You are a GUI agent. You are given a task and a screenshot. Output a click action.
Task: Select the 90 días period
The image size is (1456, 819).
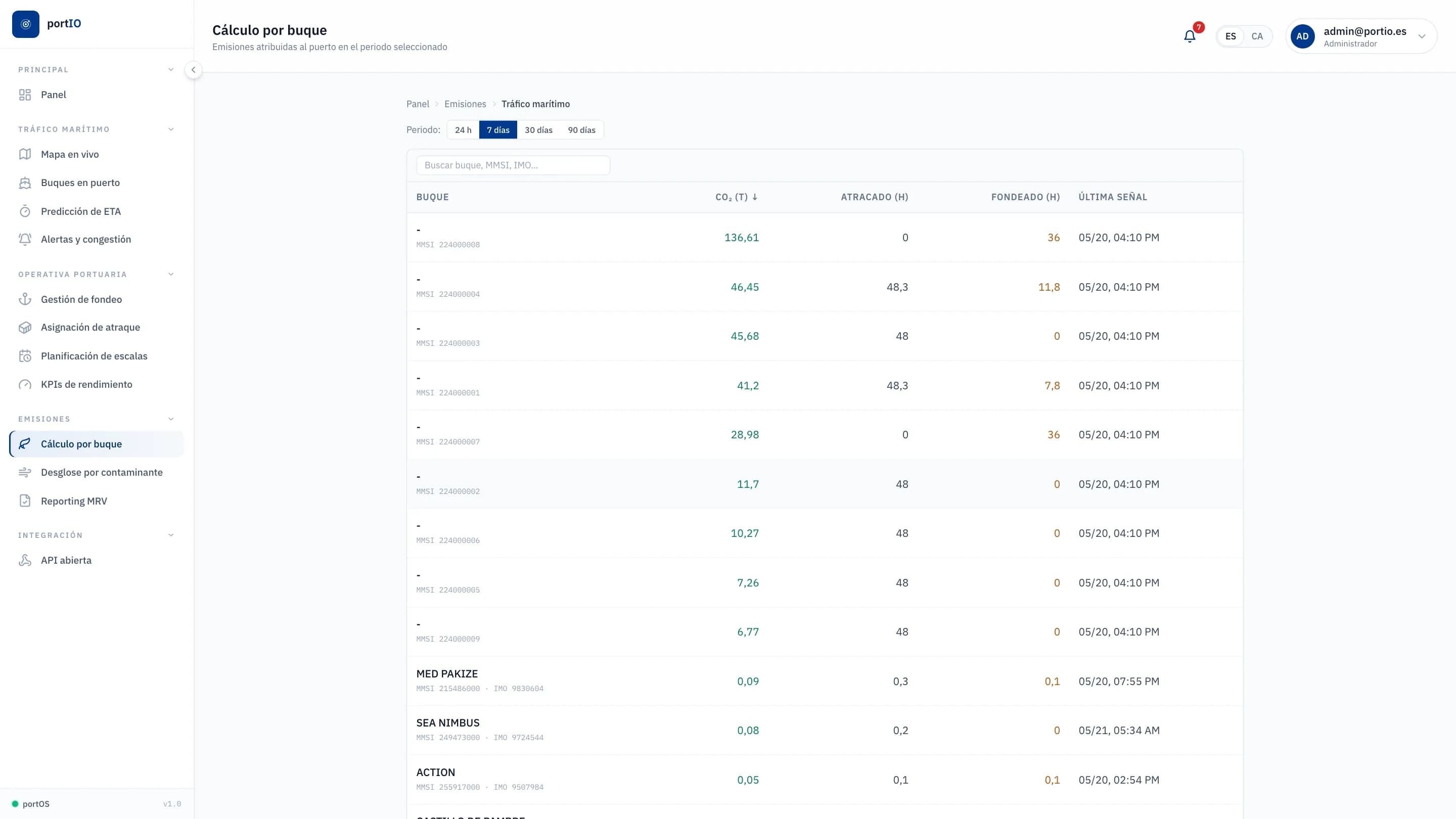[x=581, y=130]
